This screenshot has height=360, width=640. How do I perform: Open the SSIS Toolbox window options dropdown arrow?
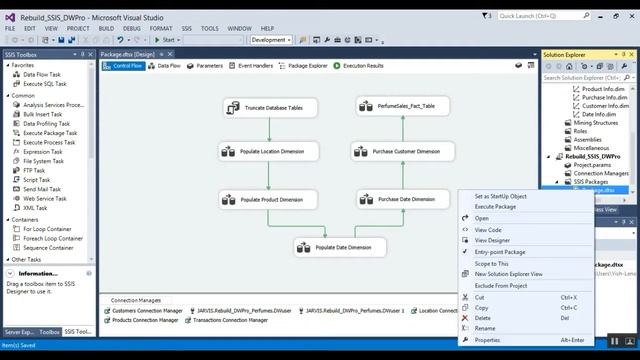pyautogui.click(x=75, y=54)
